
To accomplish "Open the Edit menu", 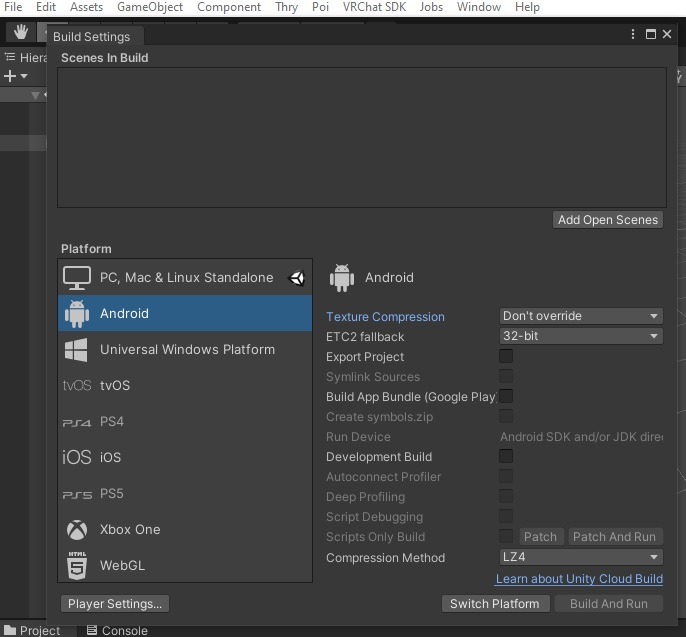I will (x=46, y=7).
